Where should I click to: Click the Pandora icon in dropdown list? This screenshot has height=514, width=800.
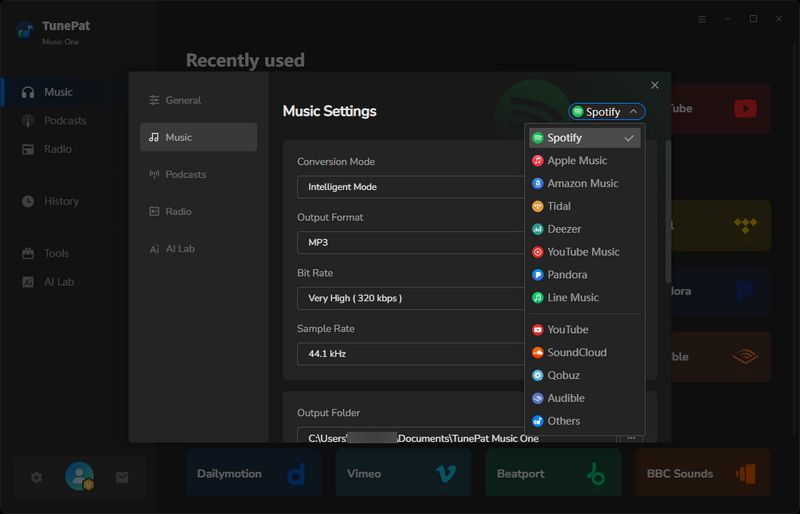point(537,275)
